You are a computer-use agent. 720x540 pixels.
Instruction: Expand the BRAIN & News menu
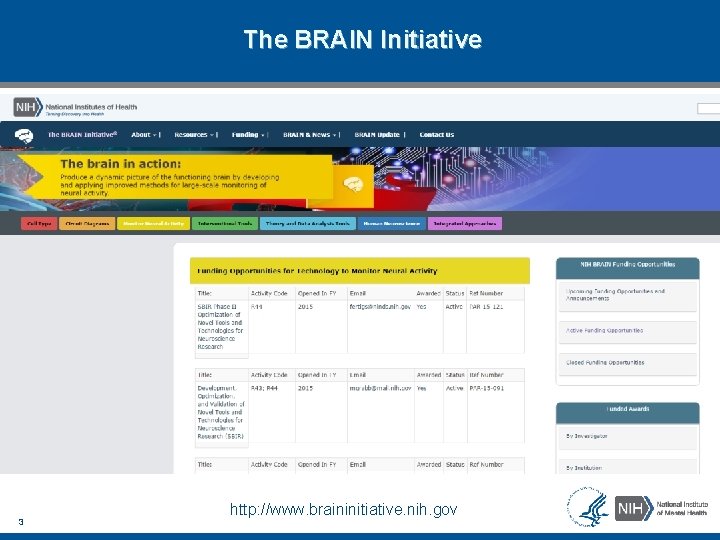(309, 135)
